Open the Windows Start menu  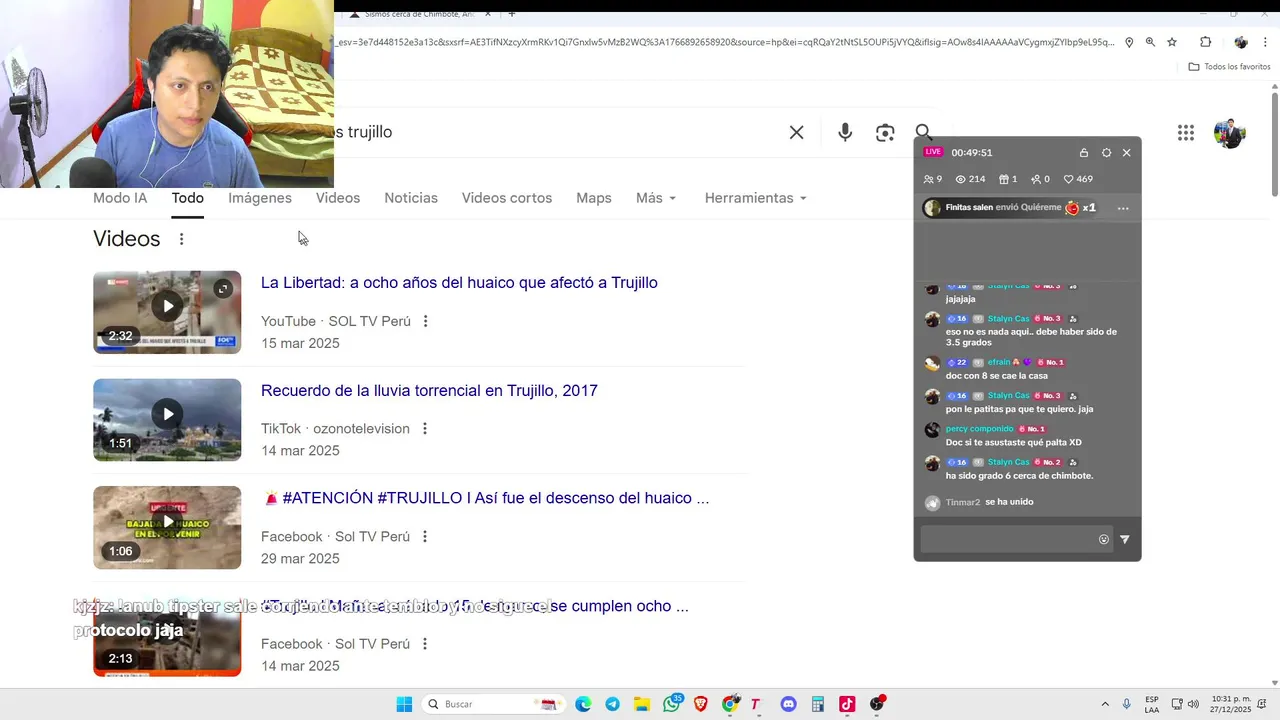click(x=404, y=704)
